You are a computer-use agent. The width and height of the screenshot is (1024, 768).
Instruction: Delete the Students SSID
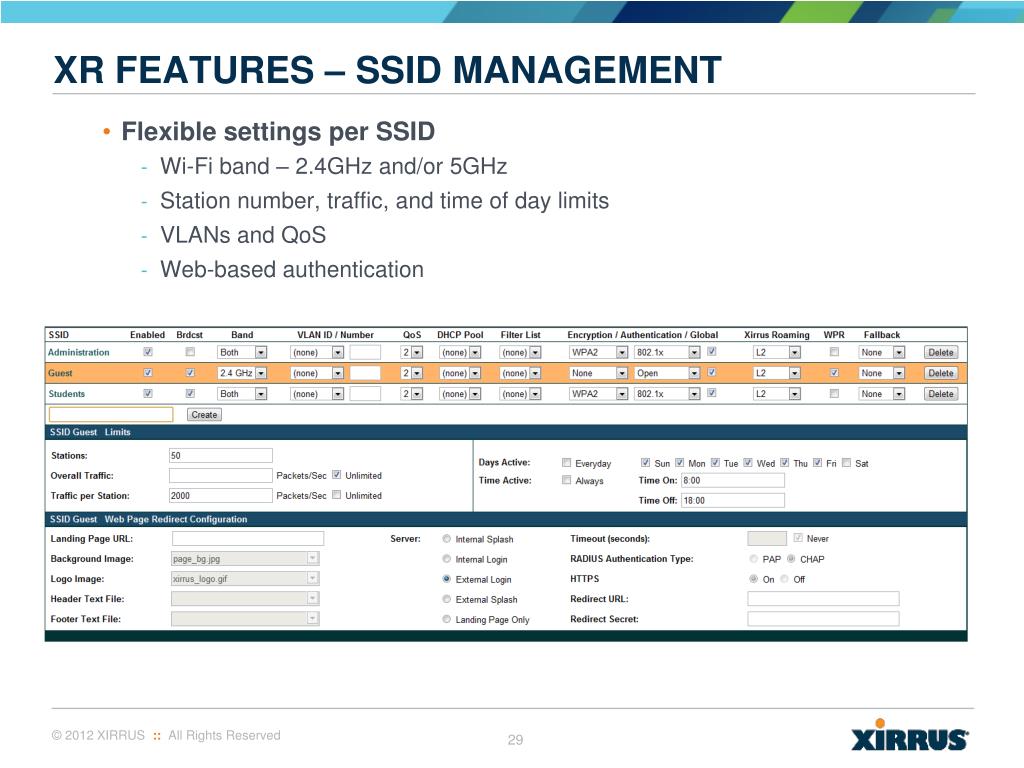(941, 394)
